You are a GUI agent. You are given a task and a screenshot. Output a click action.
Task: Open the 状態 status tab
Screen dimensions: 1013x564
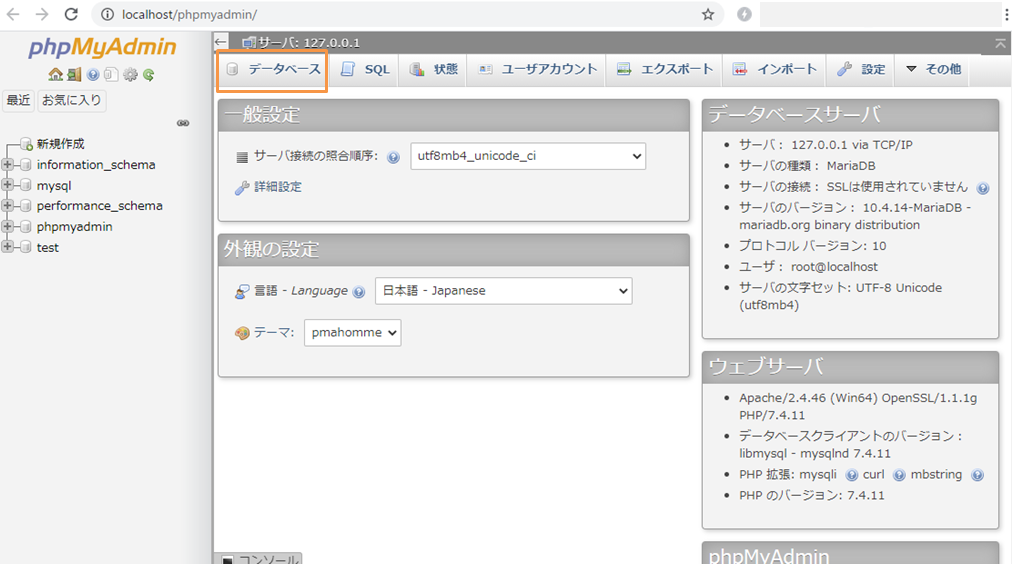(x=434, y=69)
